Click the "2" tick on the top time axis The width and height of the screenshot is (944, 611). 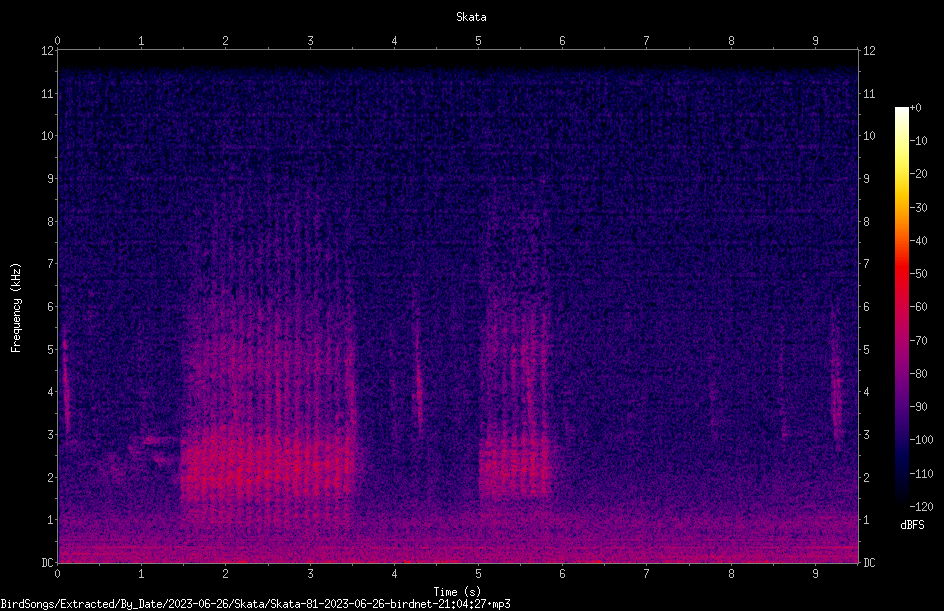pos(226,41)
